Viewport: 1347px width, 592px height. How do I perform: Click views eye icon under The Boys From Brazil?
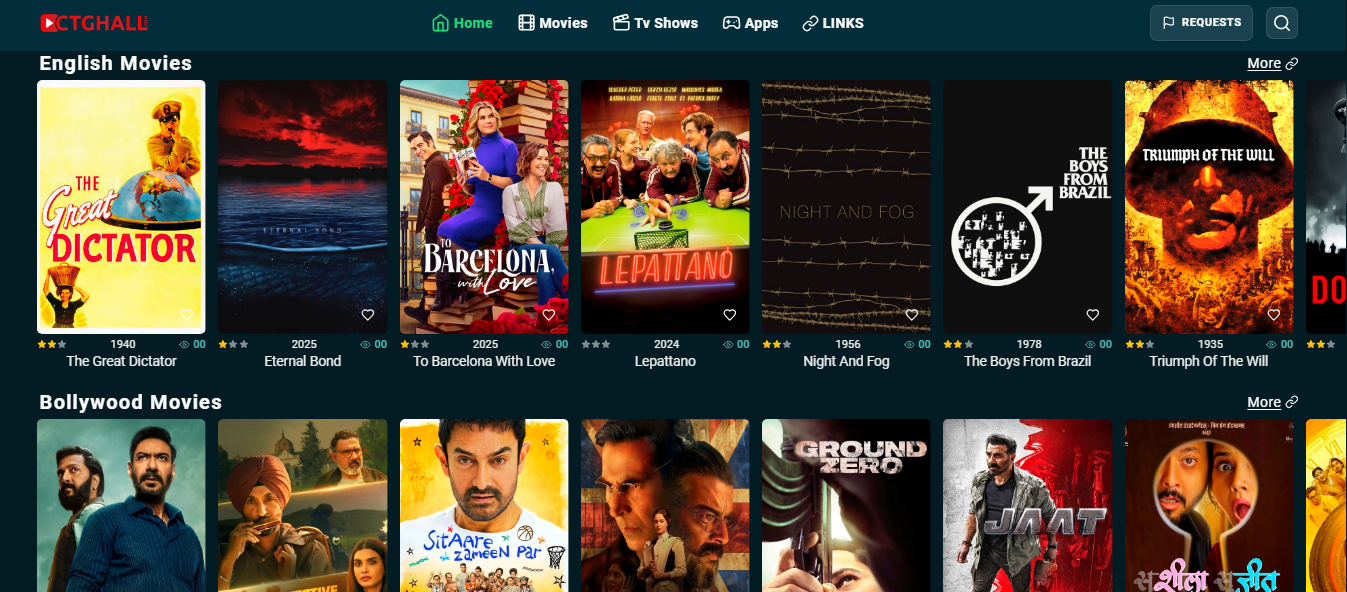(1090, 344)
